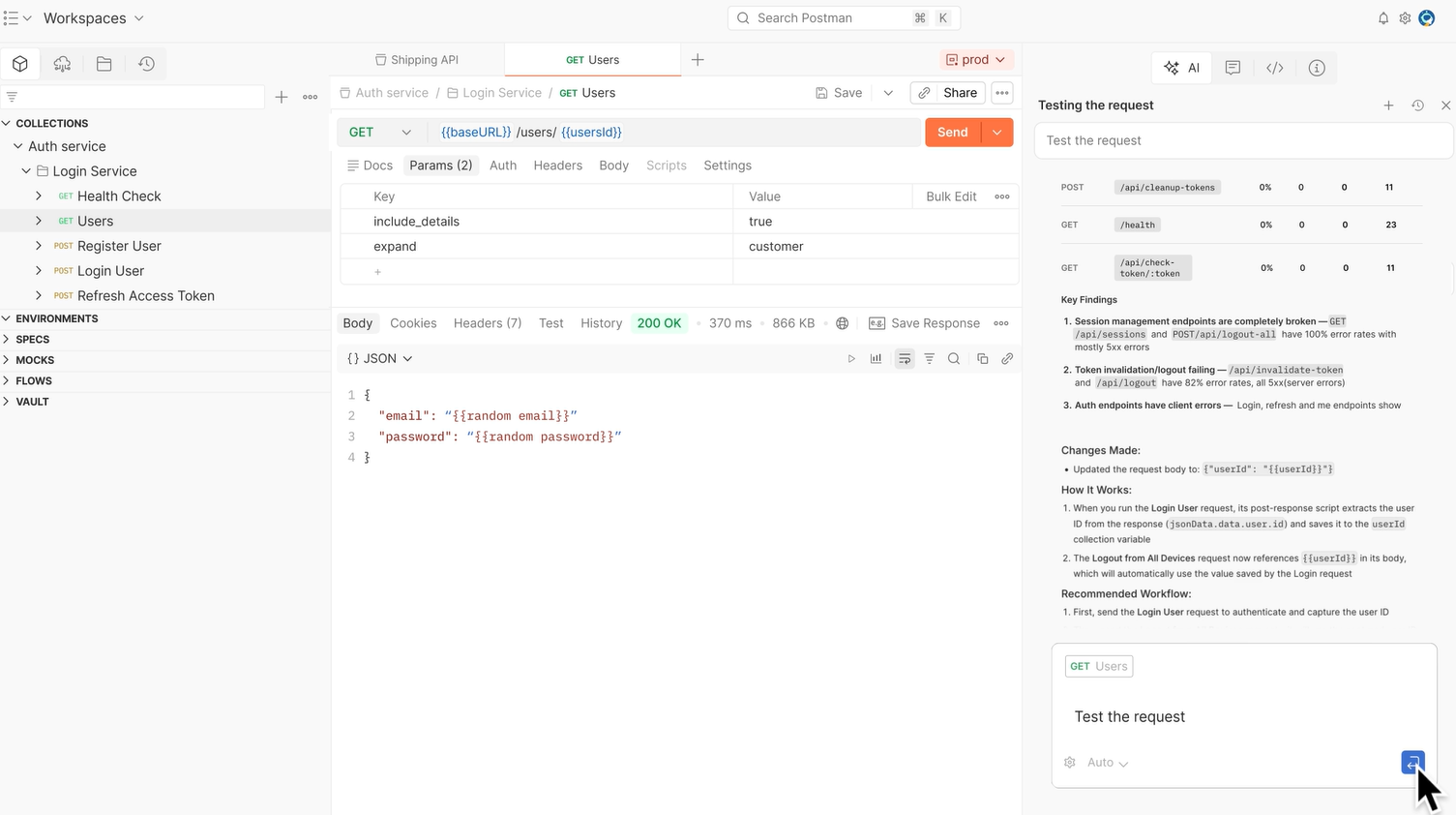Open the Environments sidebar icon
This screenshot has width=1456, height=815.
pyautogui.click(x=62, y=64)
